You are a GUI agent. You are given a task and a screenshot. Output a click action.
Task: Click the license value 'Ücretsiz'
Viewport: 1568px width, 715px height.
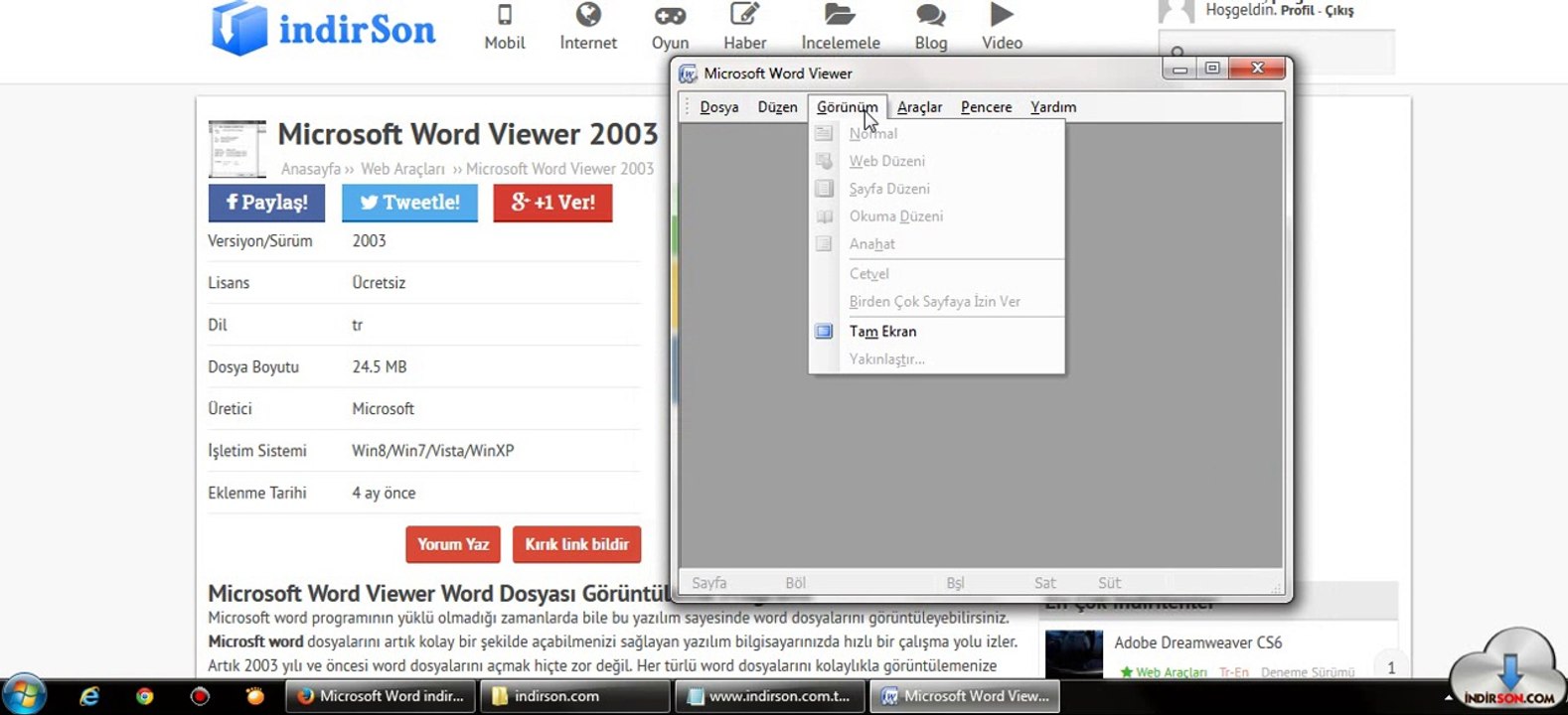pyautogui.click(x=379, y=283)
